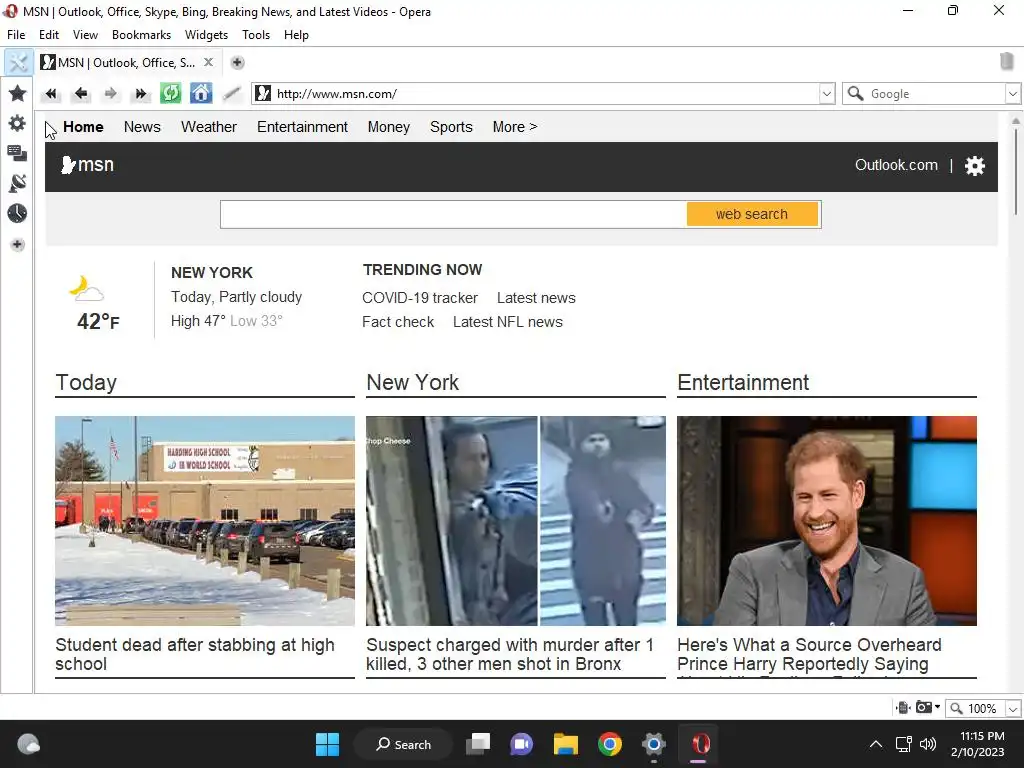This screenshot has width=1024, height=768.
Task: Open the Bookmarks menu
Action: (141, 35)
